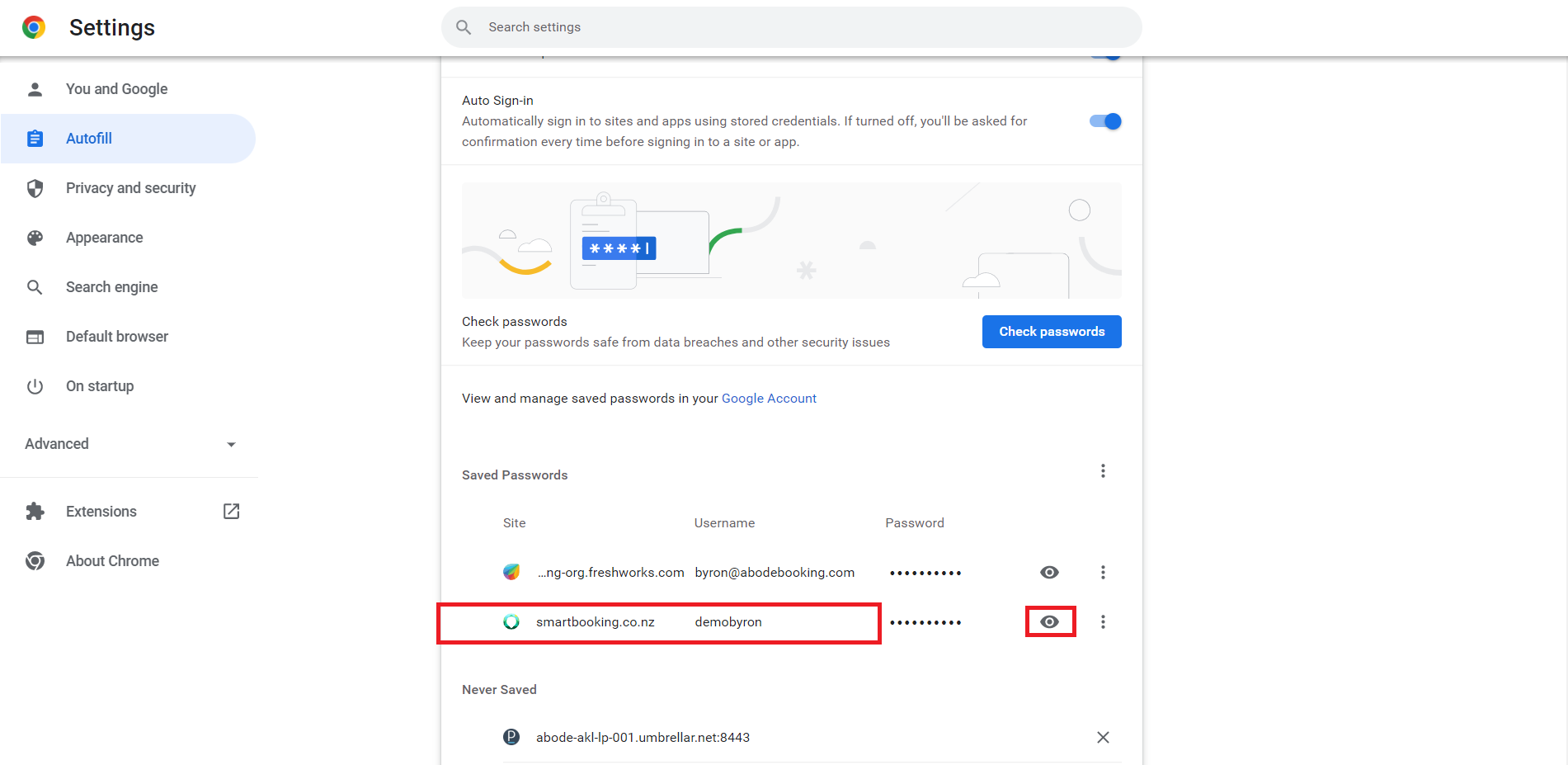Image resolution: width=1568 pixels, height=765 pixels.
Task: Click the You and Google person icon
Action: coord(35,89)
